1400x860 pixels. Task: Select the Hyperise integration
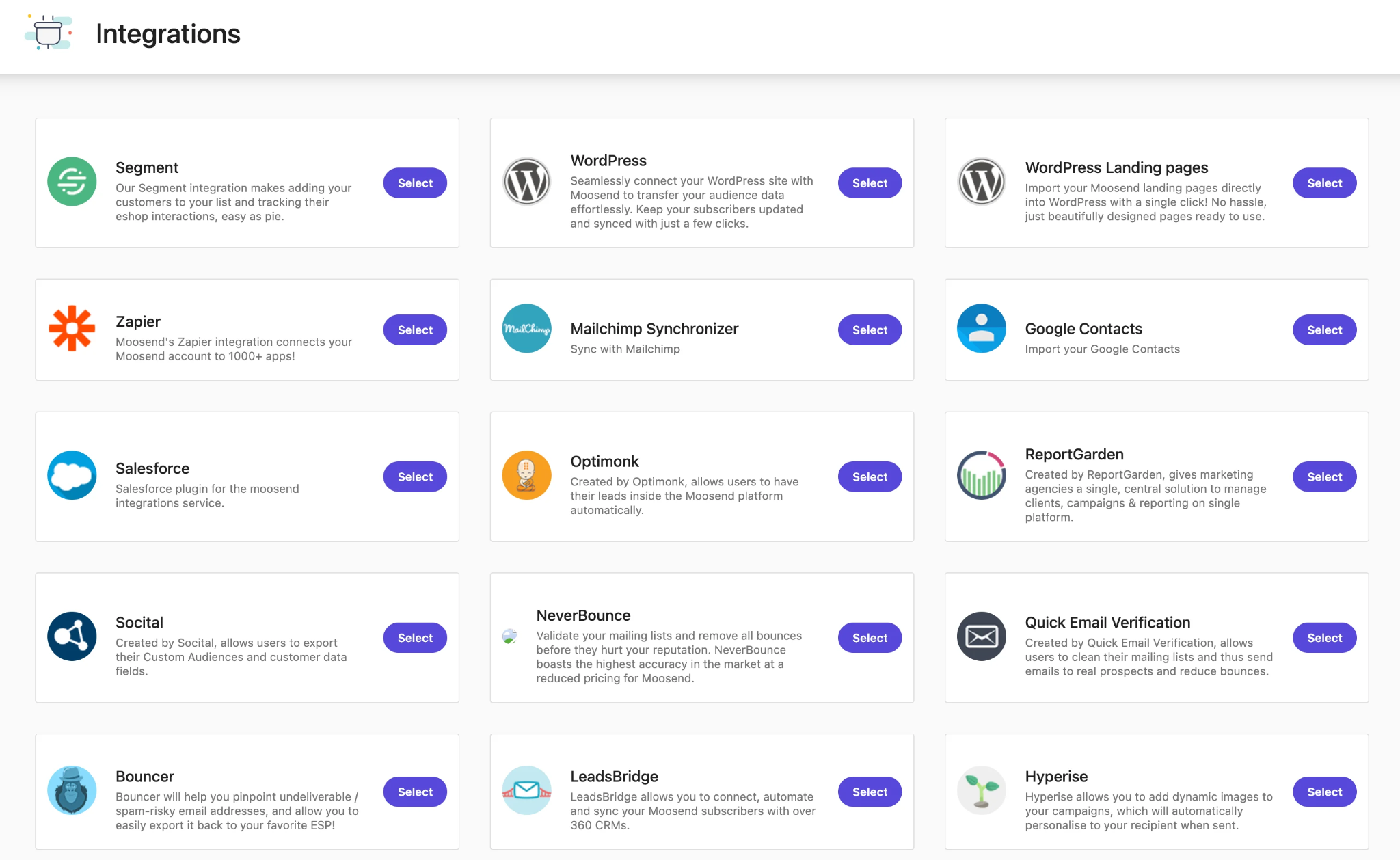coord(1324,792)
